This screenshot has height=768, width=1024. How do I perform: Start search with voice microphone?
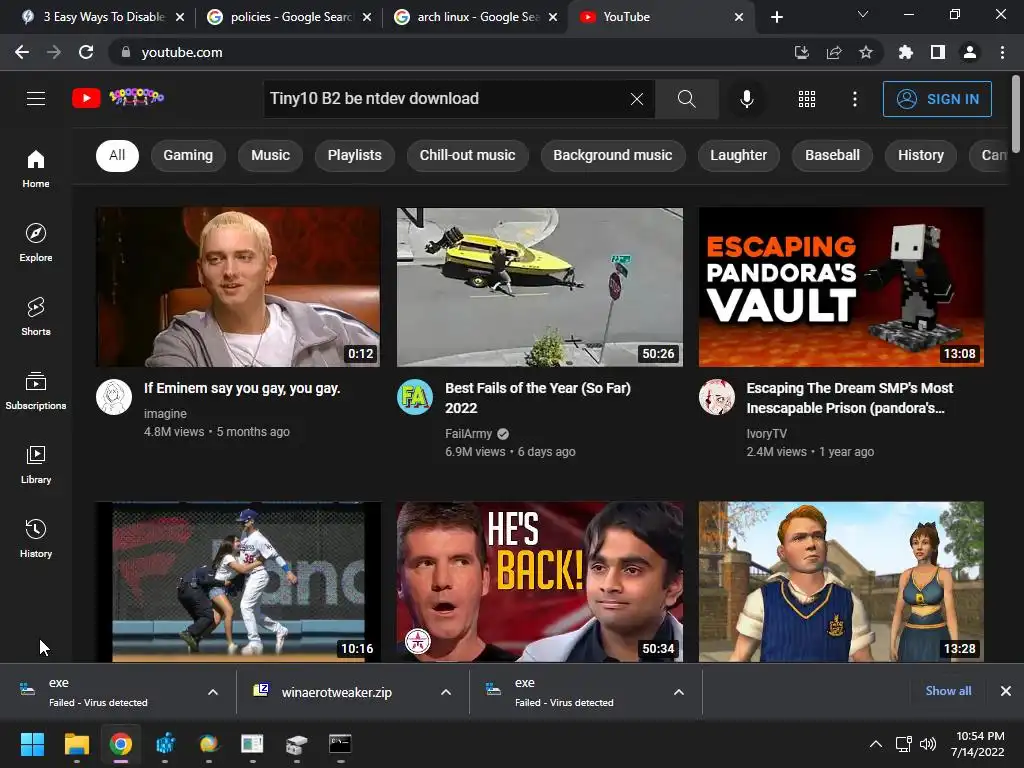coord(746,99)
